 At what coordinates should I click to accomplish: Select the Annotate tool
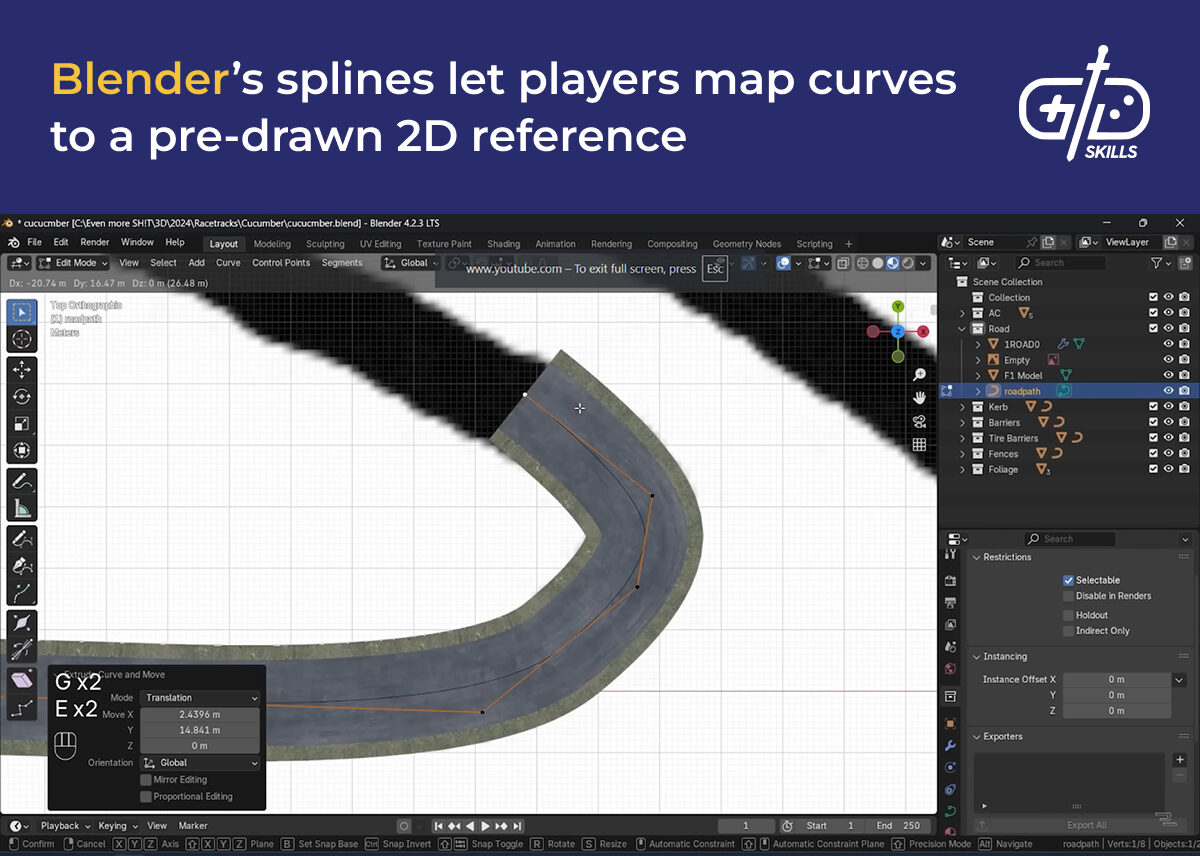(x=22, y=482)
